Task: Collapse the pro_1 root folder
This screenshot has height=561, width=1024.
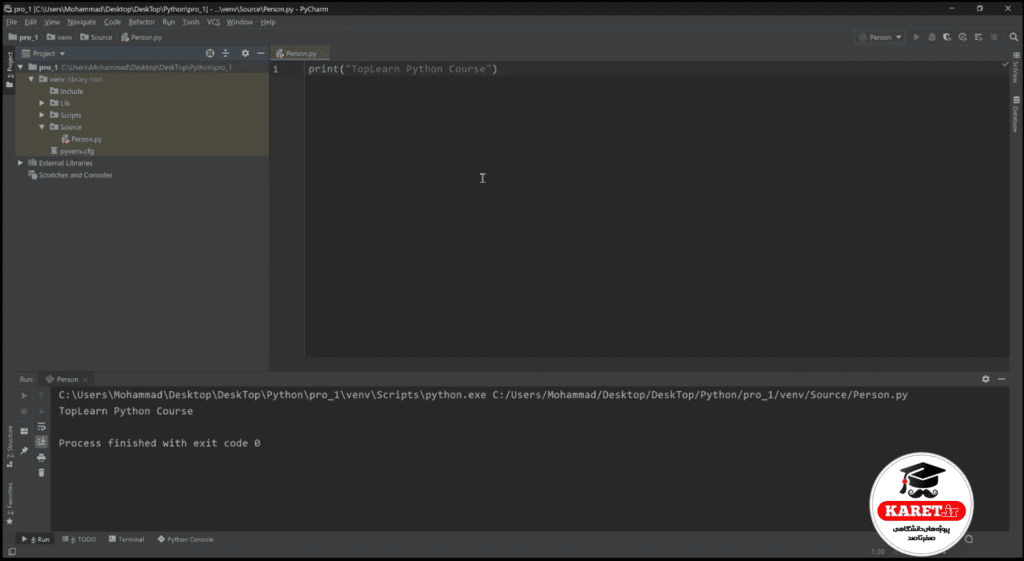Action: pyautogui.click(x=20, y=67)
